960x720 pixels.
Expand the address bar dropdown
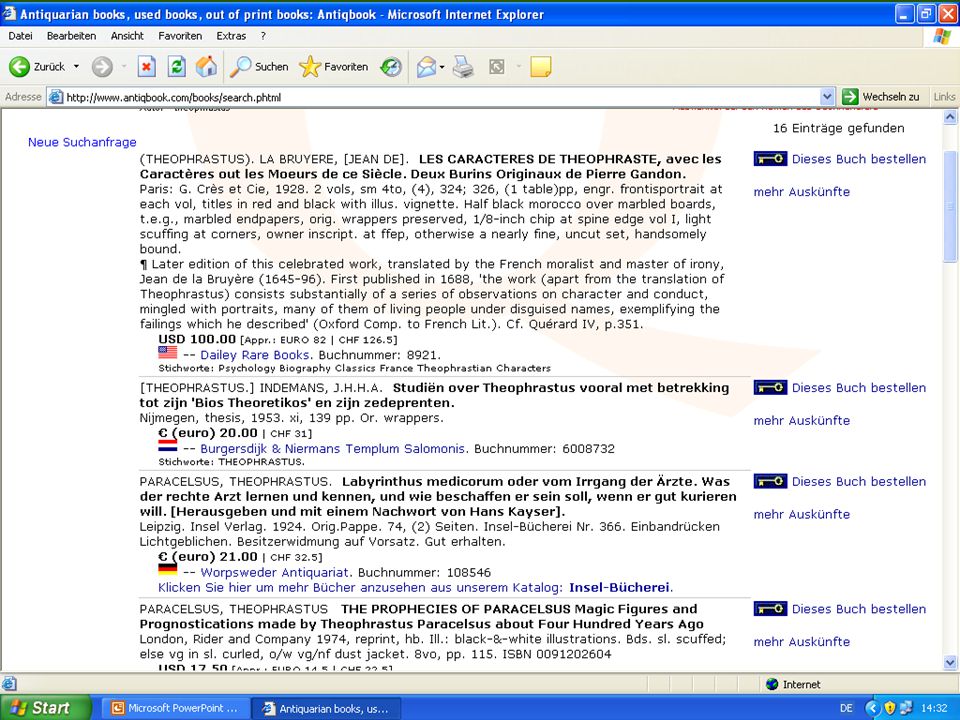(827, 97)
